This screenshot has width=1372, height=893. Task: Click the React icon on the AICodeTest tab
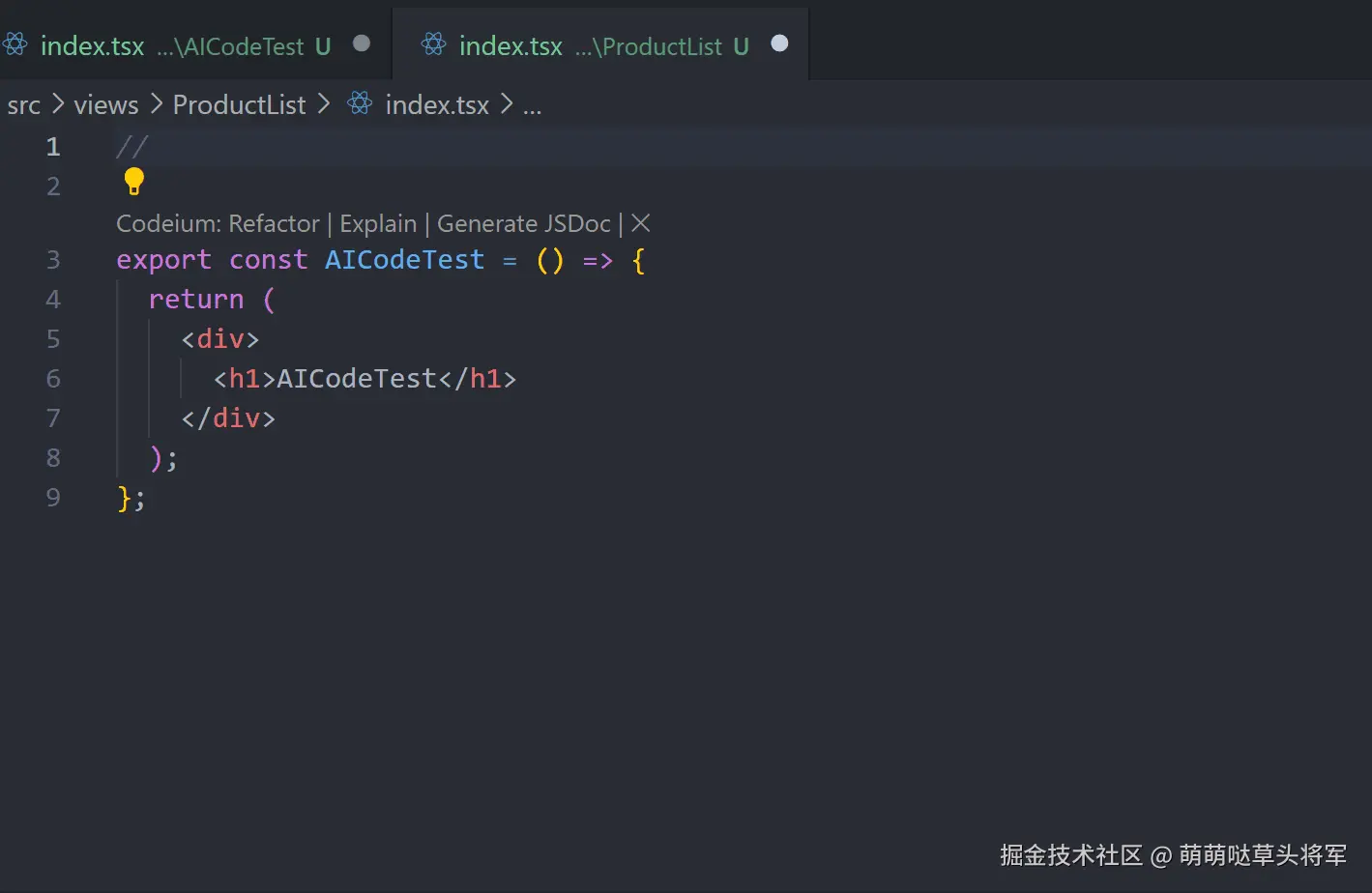point(15,44)
